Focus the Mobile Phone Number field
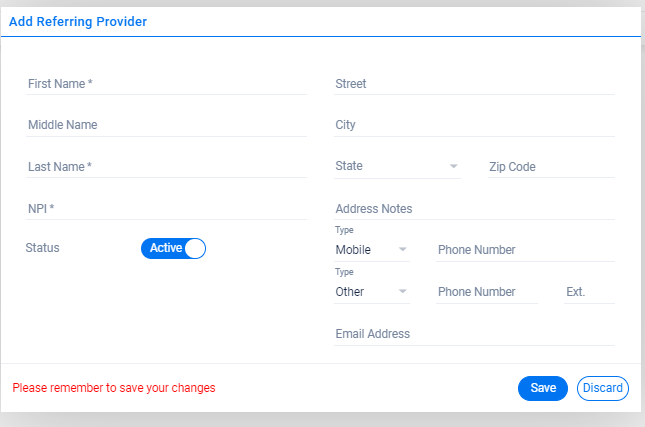Image resolution: width=645 pixels, height=427 pixels. [x=525, y=250]
